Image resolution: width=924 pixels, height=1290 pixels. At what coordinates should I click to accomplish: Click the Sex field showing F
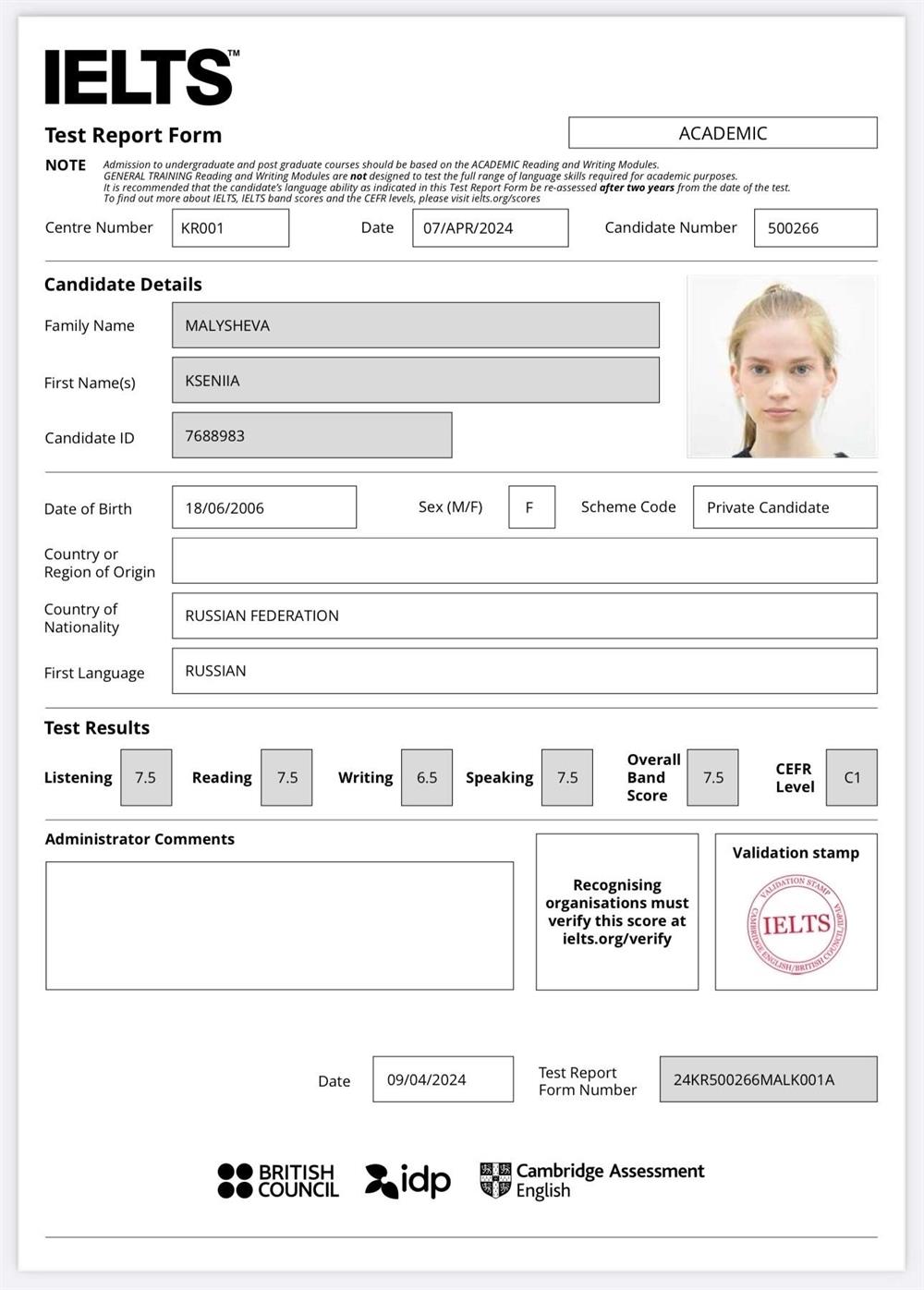tap(531, 507)
